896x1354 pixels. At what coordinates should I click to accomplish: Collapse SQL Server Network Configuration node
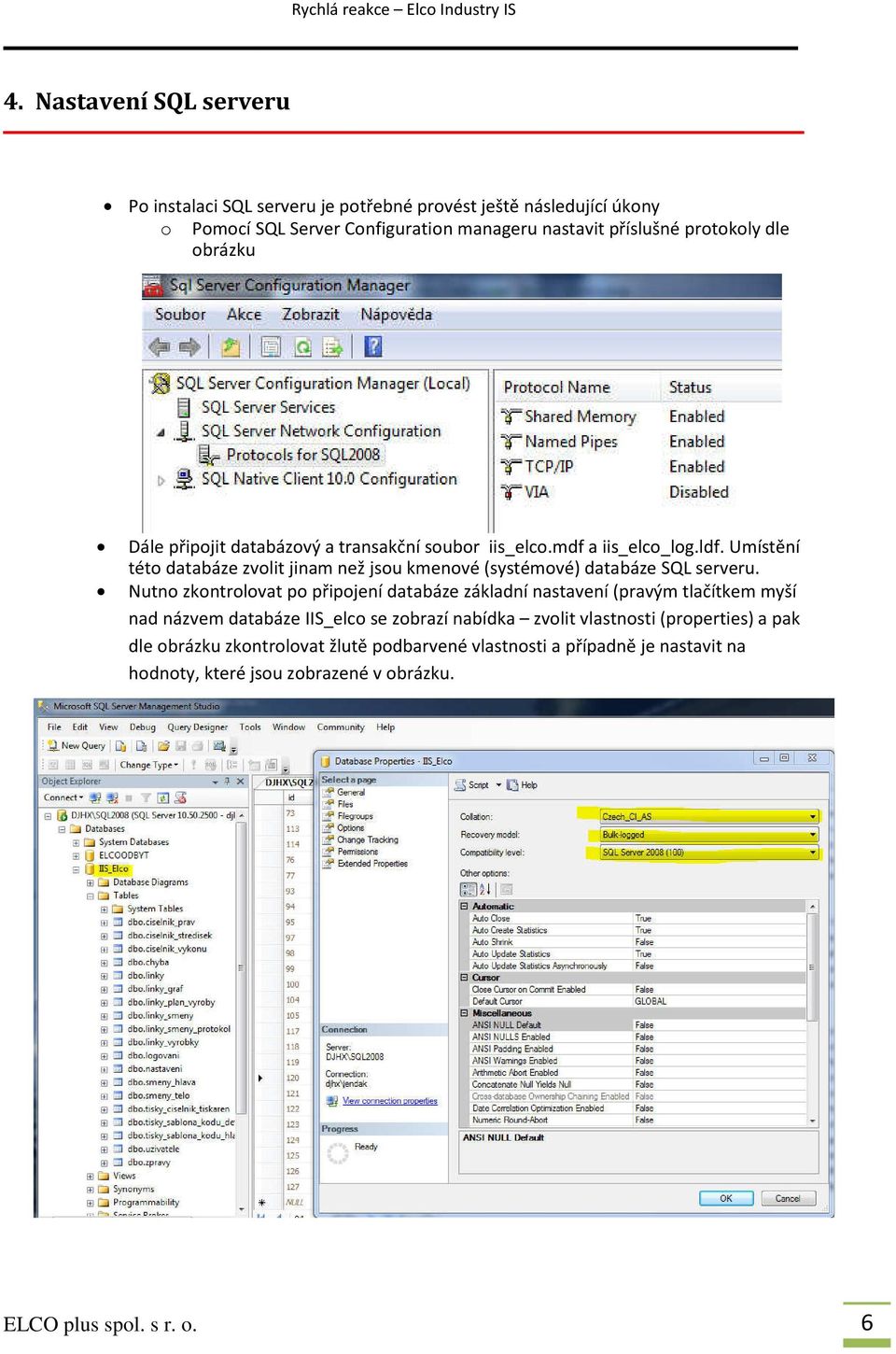click(x=161, y=432)
